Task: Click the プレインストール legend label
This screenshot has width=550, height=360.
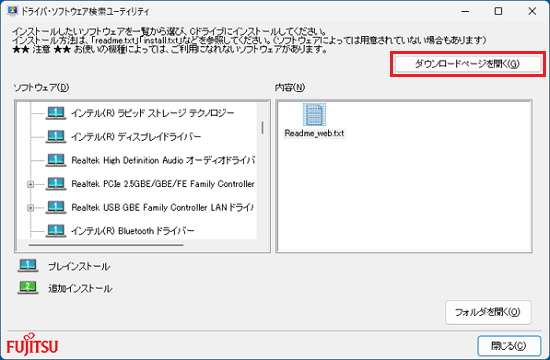Action: [79, 267]
